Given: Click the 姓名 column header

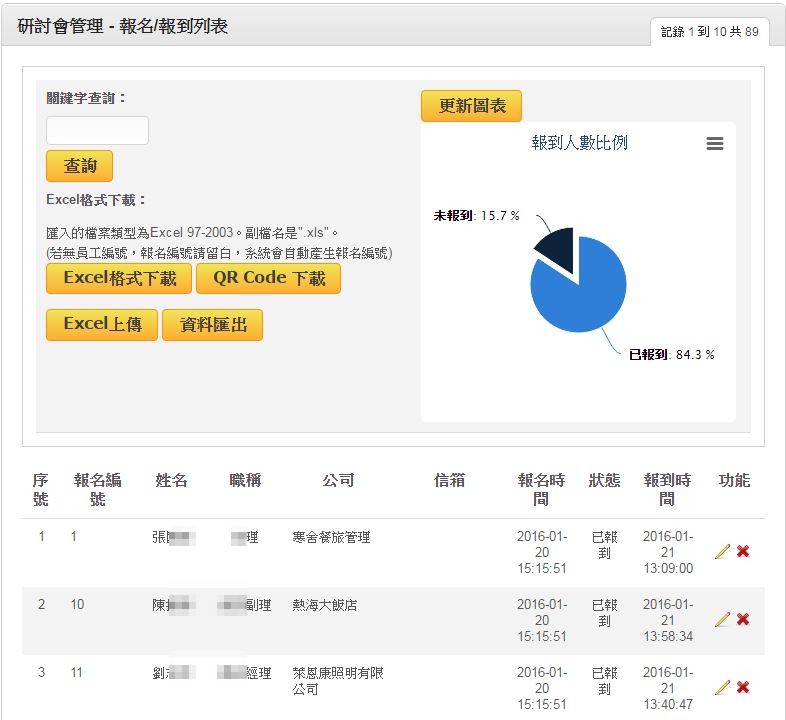Looking at the screenshot, I should coord(171,480).
